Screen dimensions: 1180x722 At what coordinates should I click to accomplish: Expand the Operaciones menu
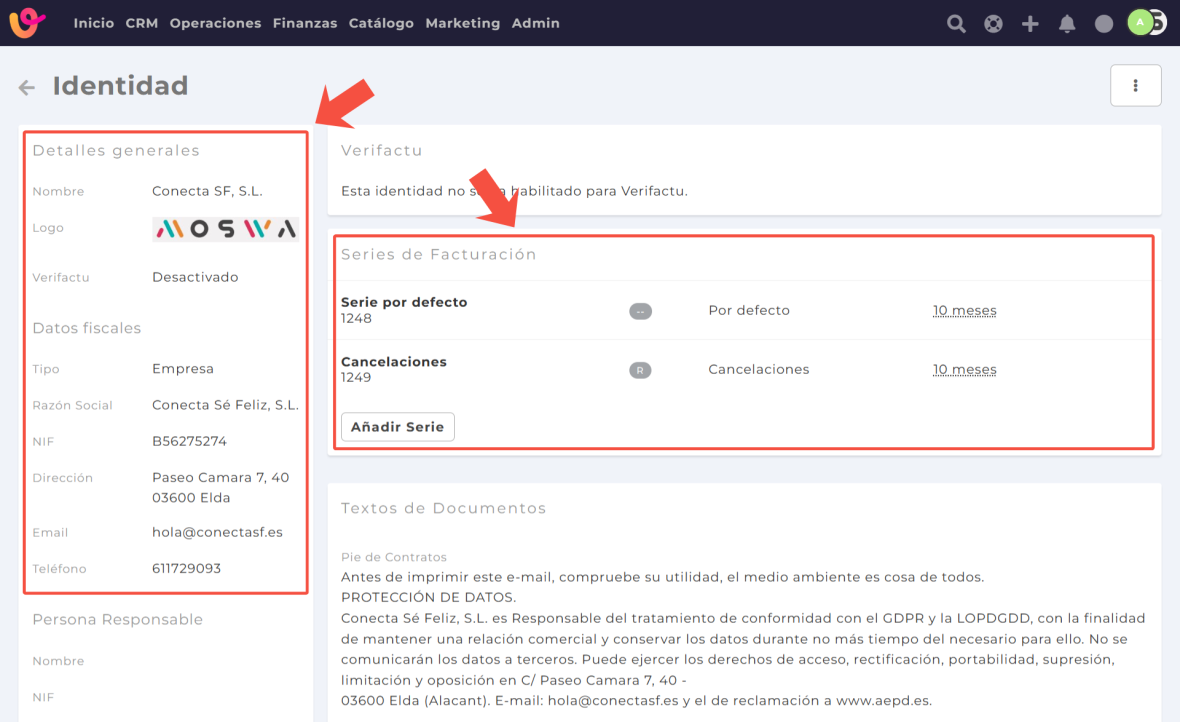tap(215, 23)
